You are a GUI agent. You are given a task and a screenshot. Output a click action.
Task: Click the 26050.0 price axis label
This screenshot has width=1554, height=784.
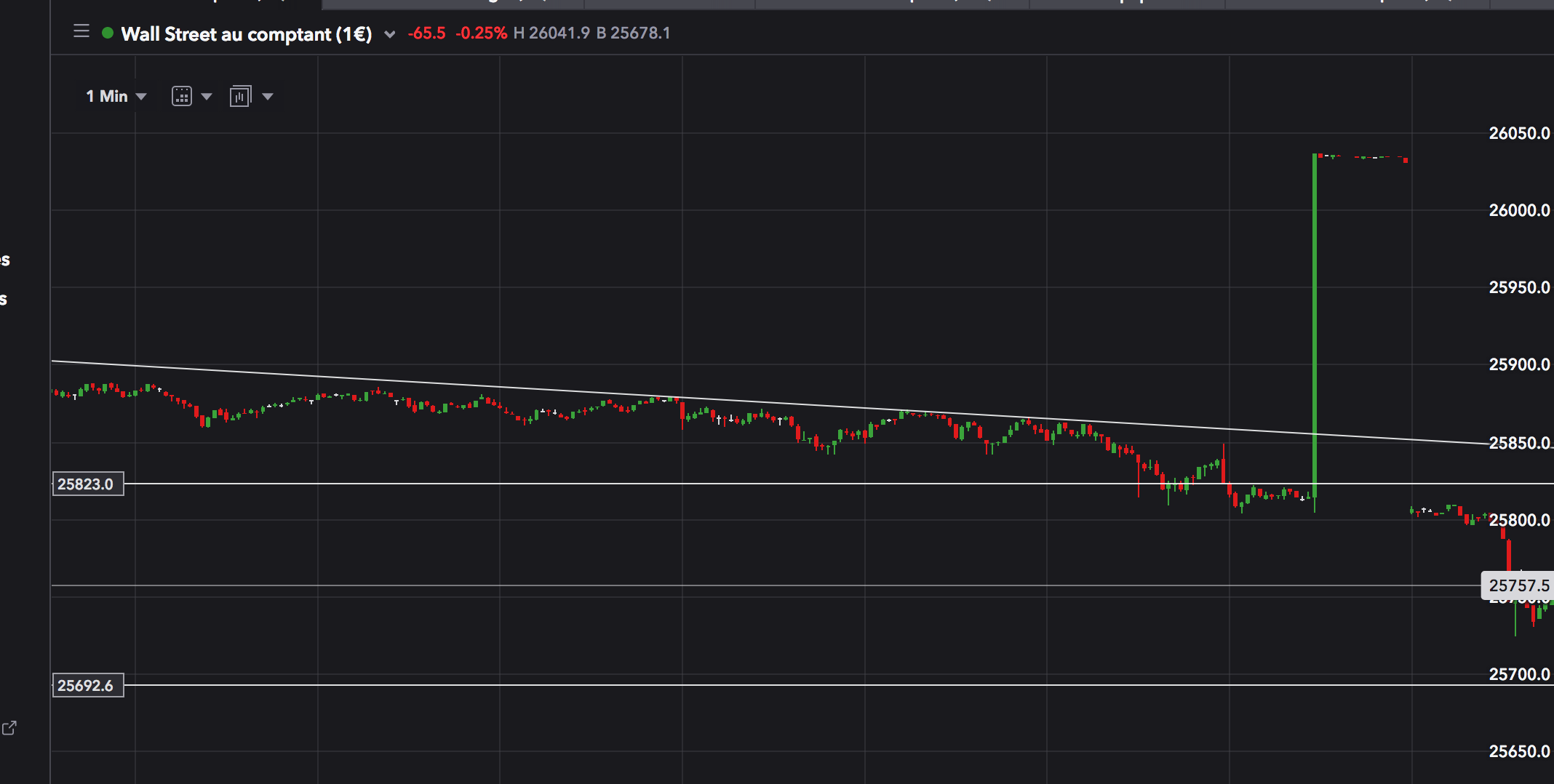click(1519, 133)
